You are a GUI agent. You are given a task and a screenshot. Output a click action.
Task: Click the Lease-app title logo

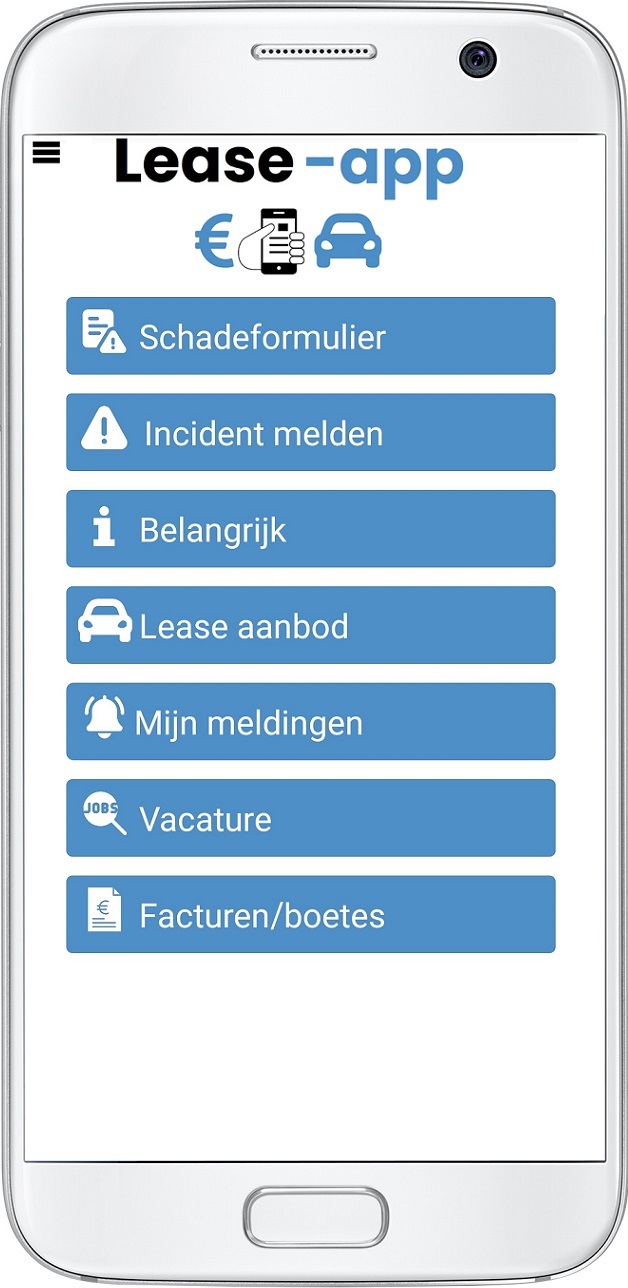click(x=289, y=165)
